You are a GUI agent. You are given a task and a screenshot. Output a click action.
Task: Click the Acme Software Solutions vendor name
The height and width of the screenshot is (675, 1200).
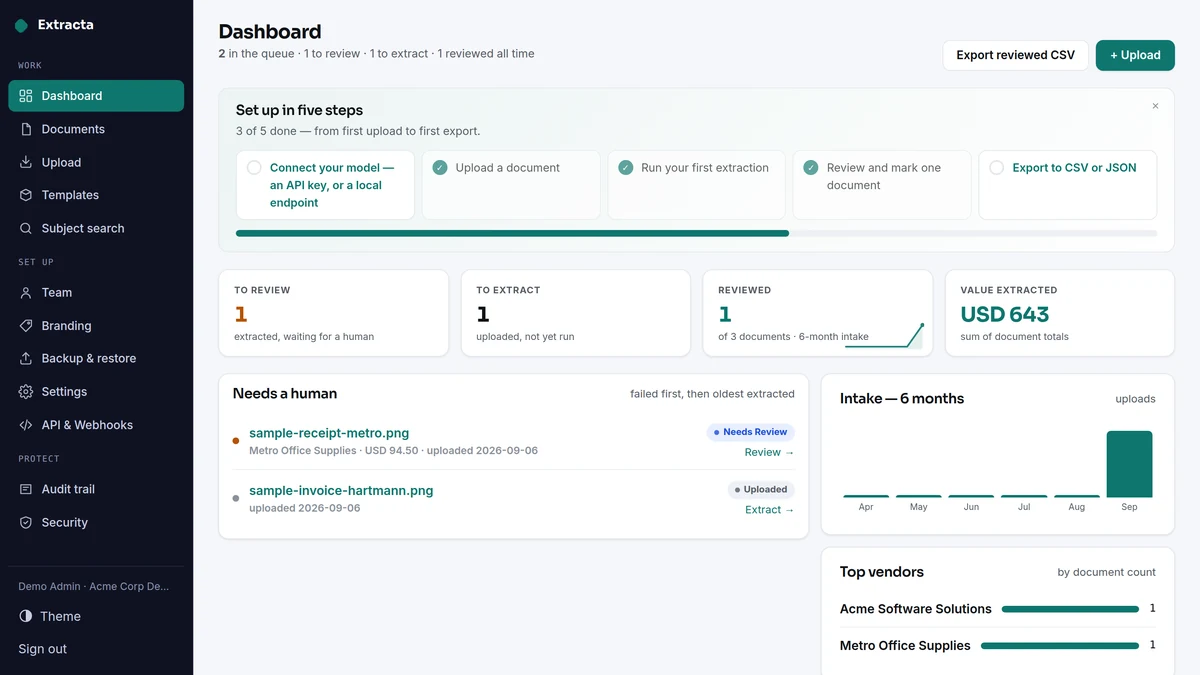(x=916, y=609)
